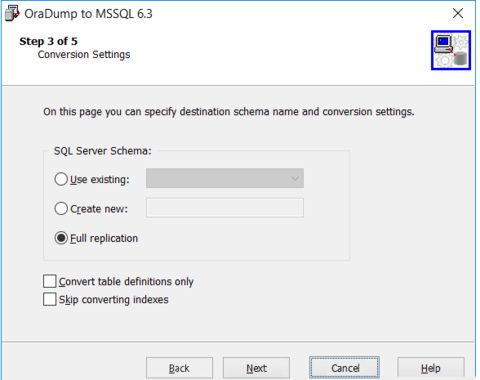Enable Skip converting indexes checkbox

50,299
